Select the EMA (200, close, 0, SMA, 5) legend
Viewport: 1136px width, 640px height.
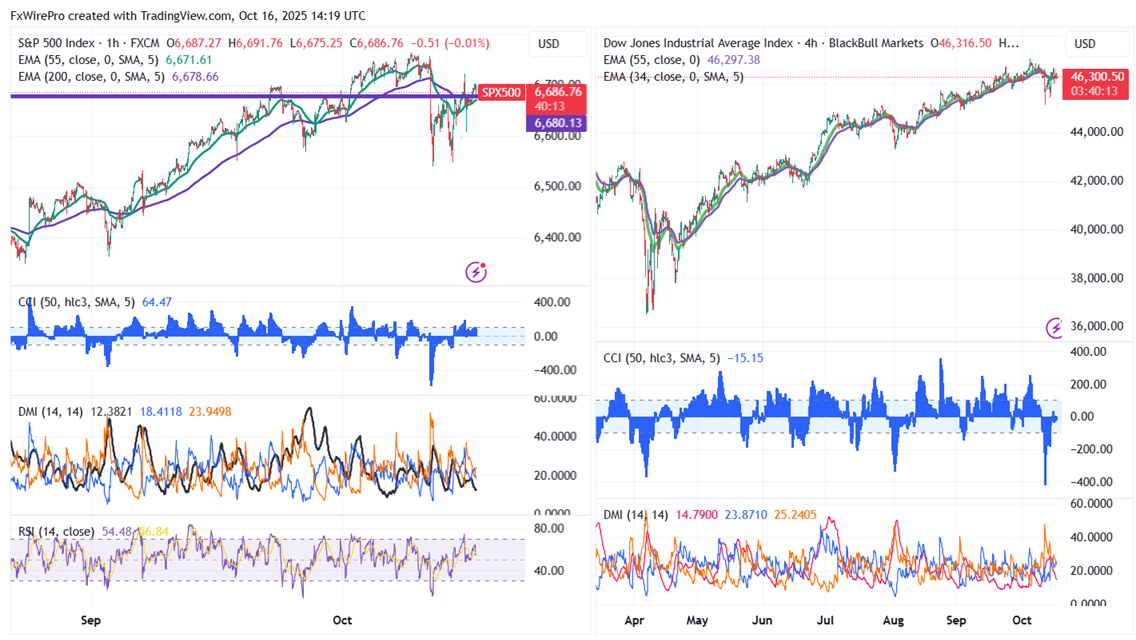93,77
